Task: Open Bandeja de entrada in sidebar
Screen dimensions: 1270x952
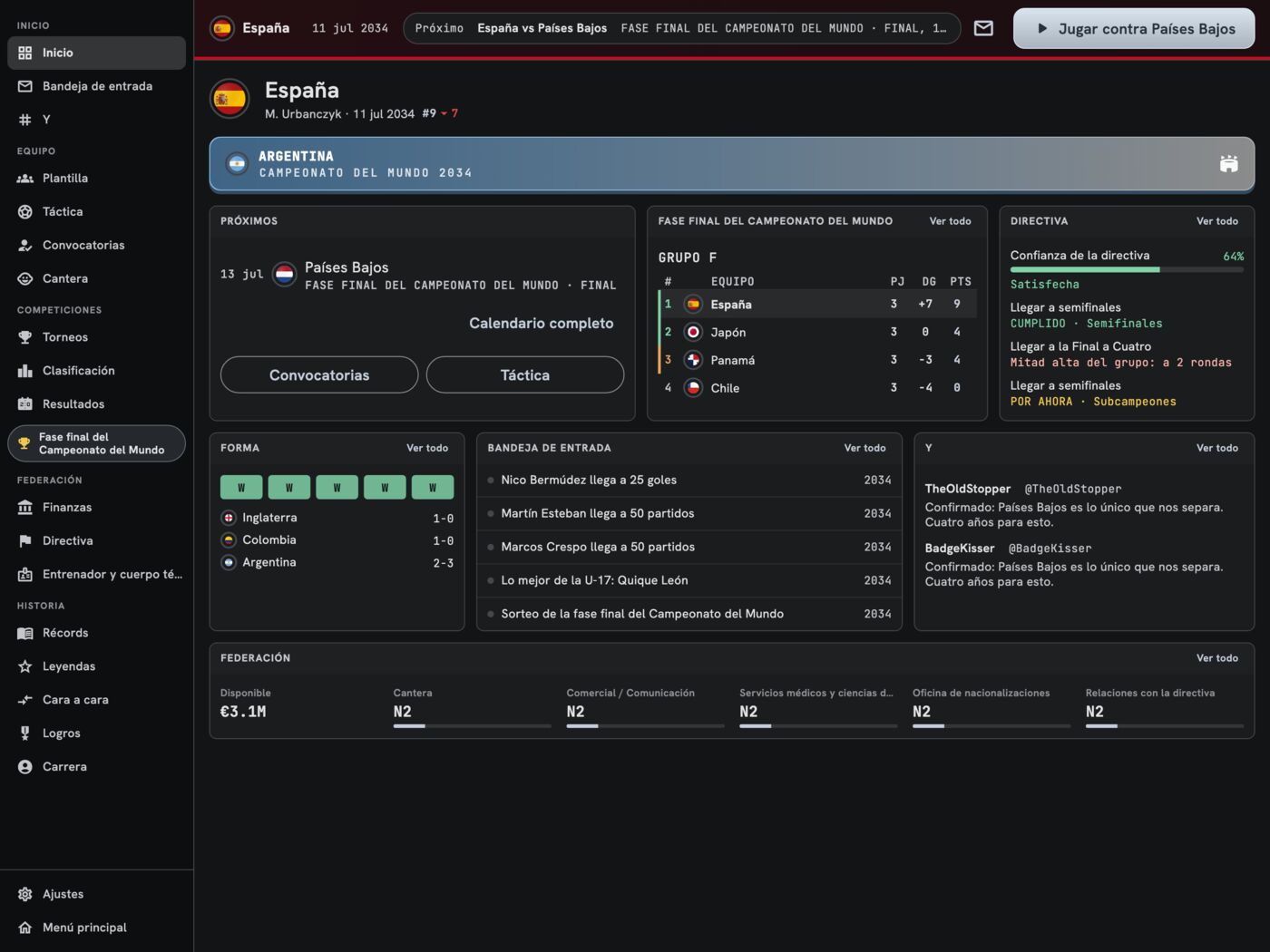Action: [x=96, y=86]
